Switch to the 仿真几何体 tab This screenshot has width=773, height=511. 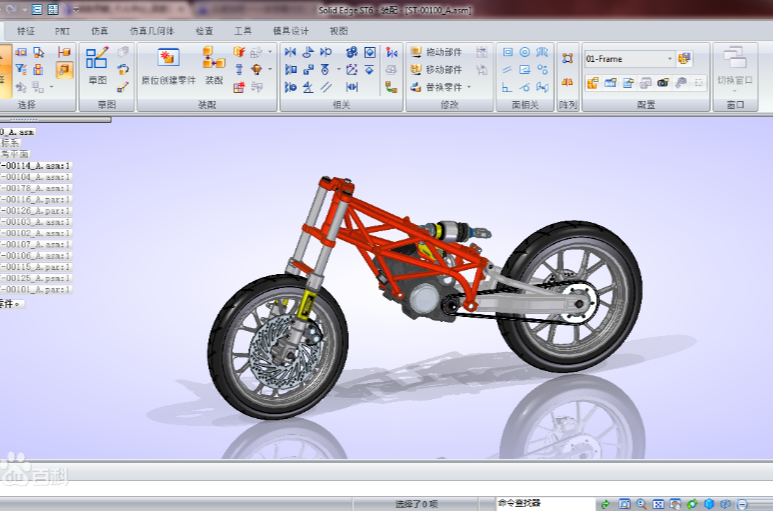(x=152, y=31)
